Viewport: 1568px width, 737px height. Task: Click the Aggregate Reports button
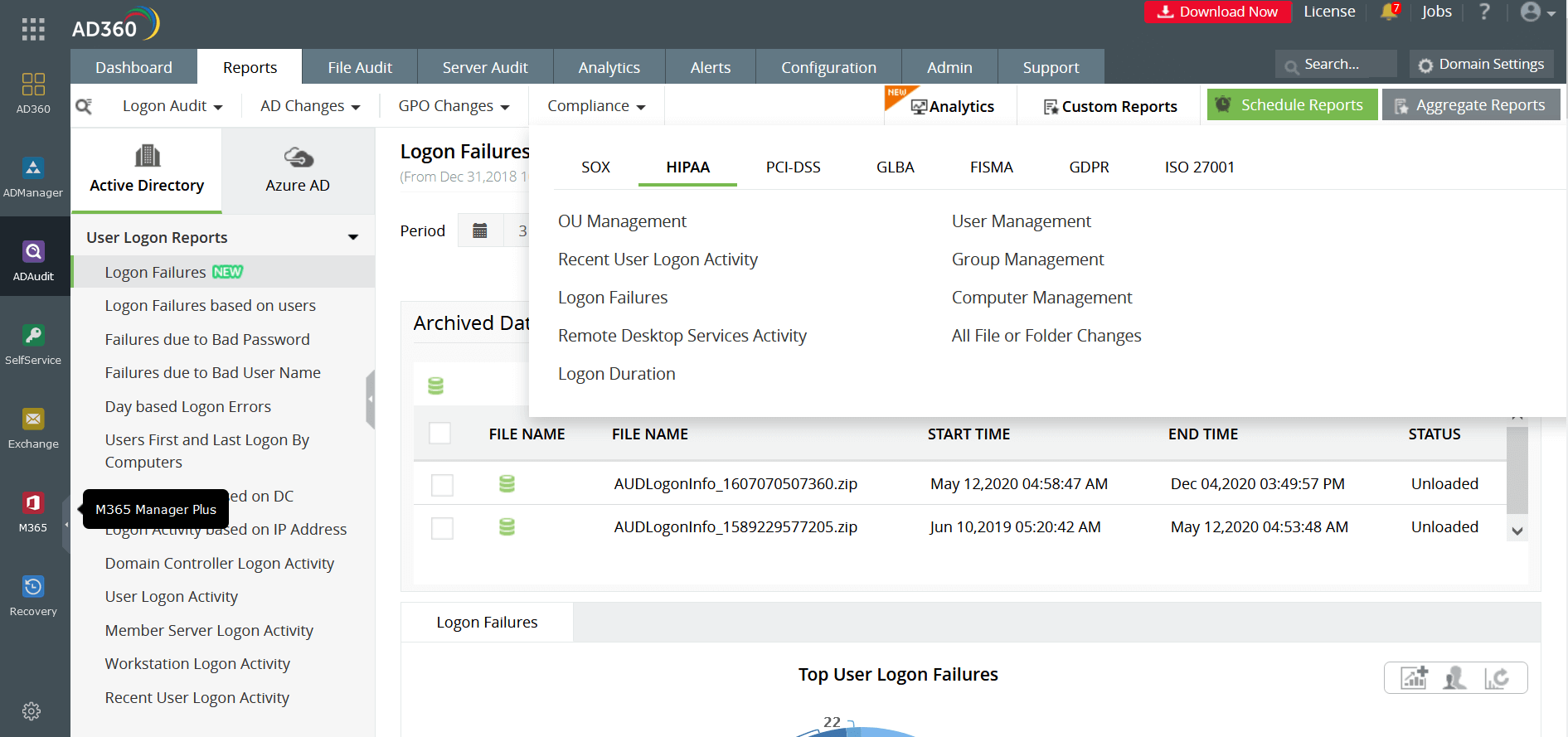pos(1471,105)
